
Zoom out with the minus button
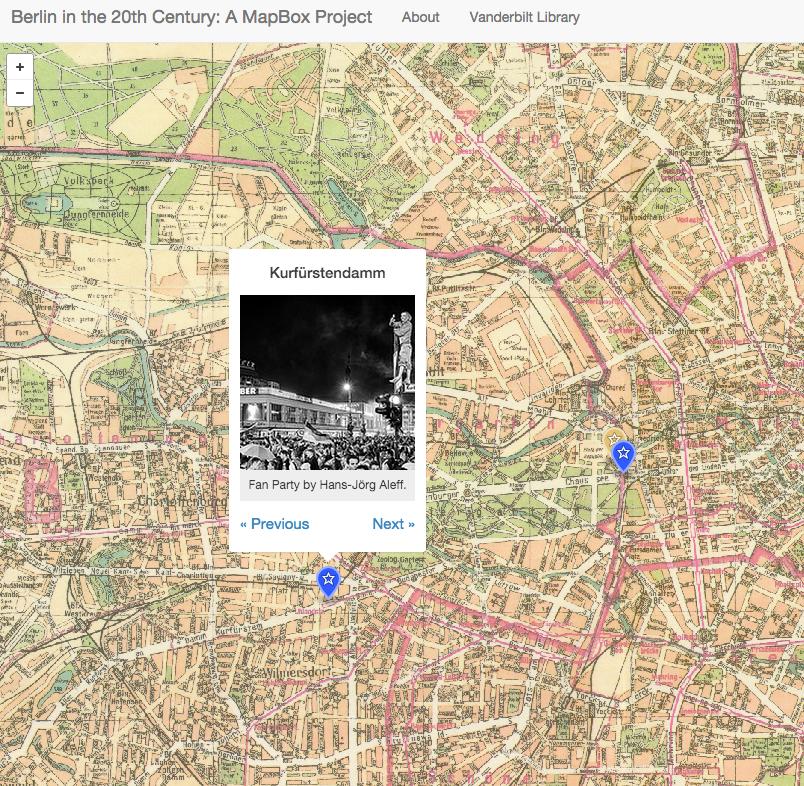[x=20, y=93]
